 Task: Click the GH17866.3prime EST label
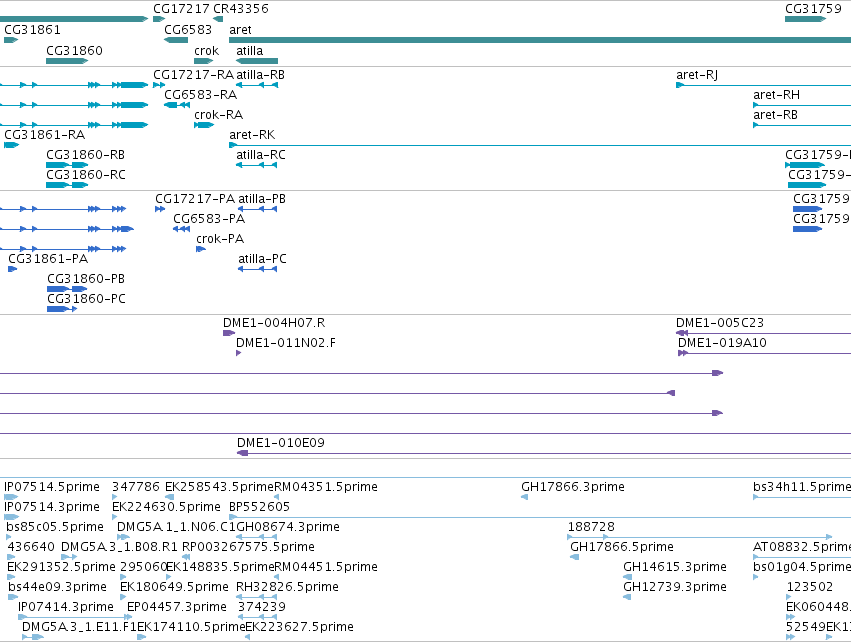click(573, 486)
